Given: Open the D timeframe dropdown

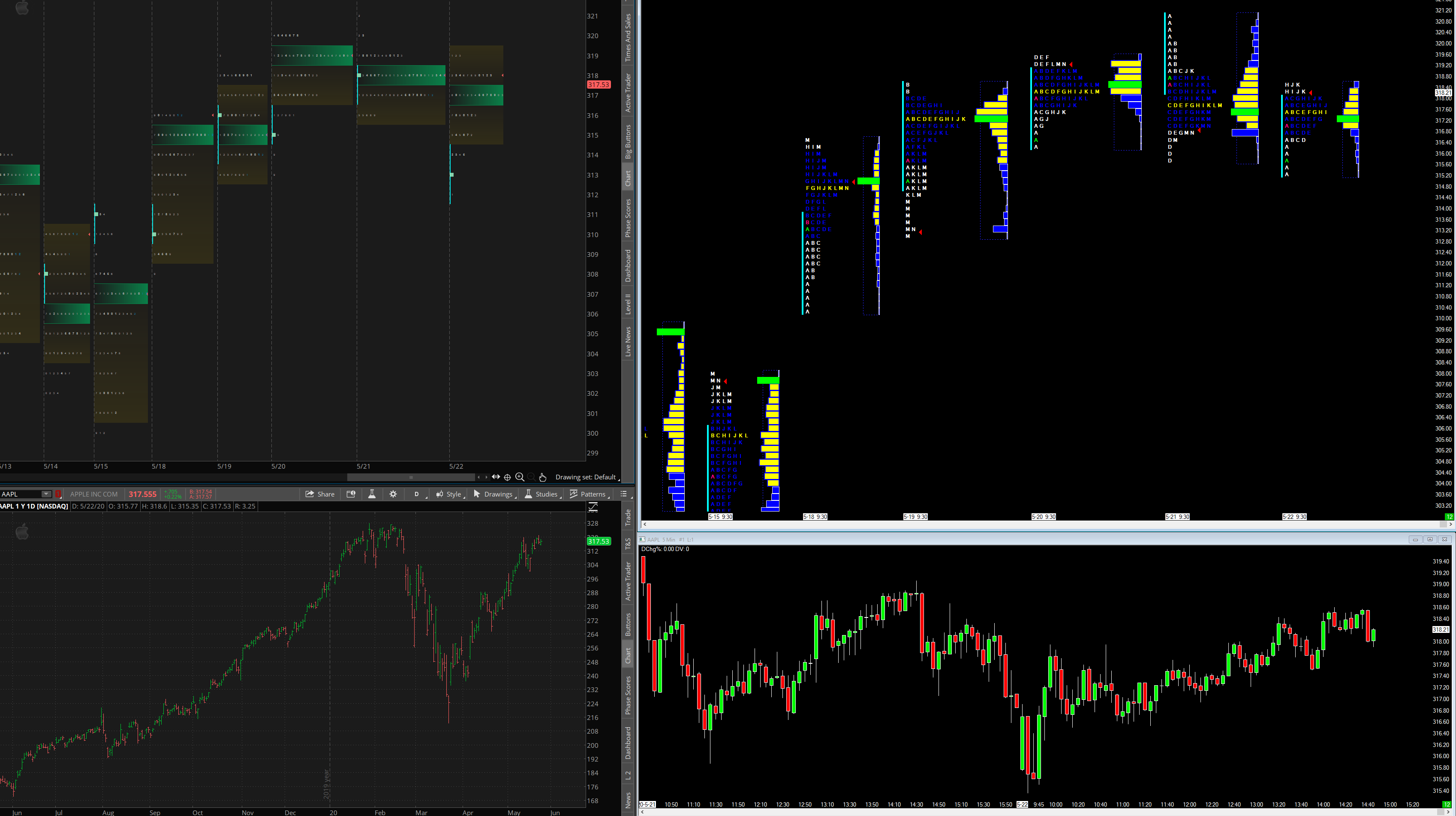Looking at the screenshot, I should 417,494.
